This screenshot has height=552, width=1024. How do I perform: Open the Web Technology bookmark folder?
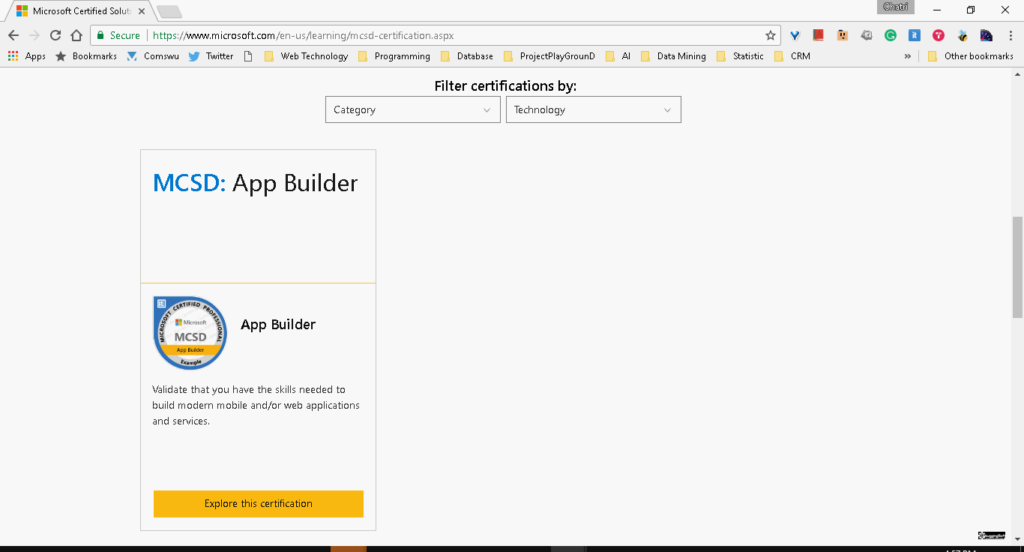tap(306, 56)
